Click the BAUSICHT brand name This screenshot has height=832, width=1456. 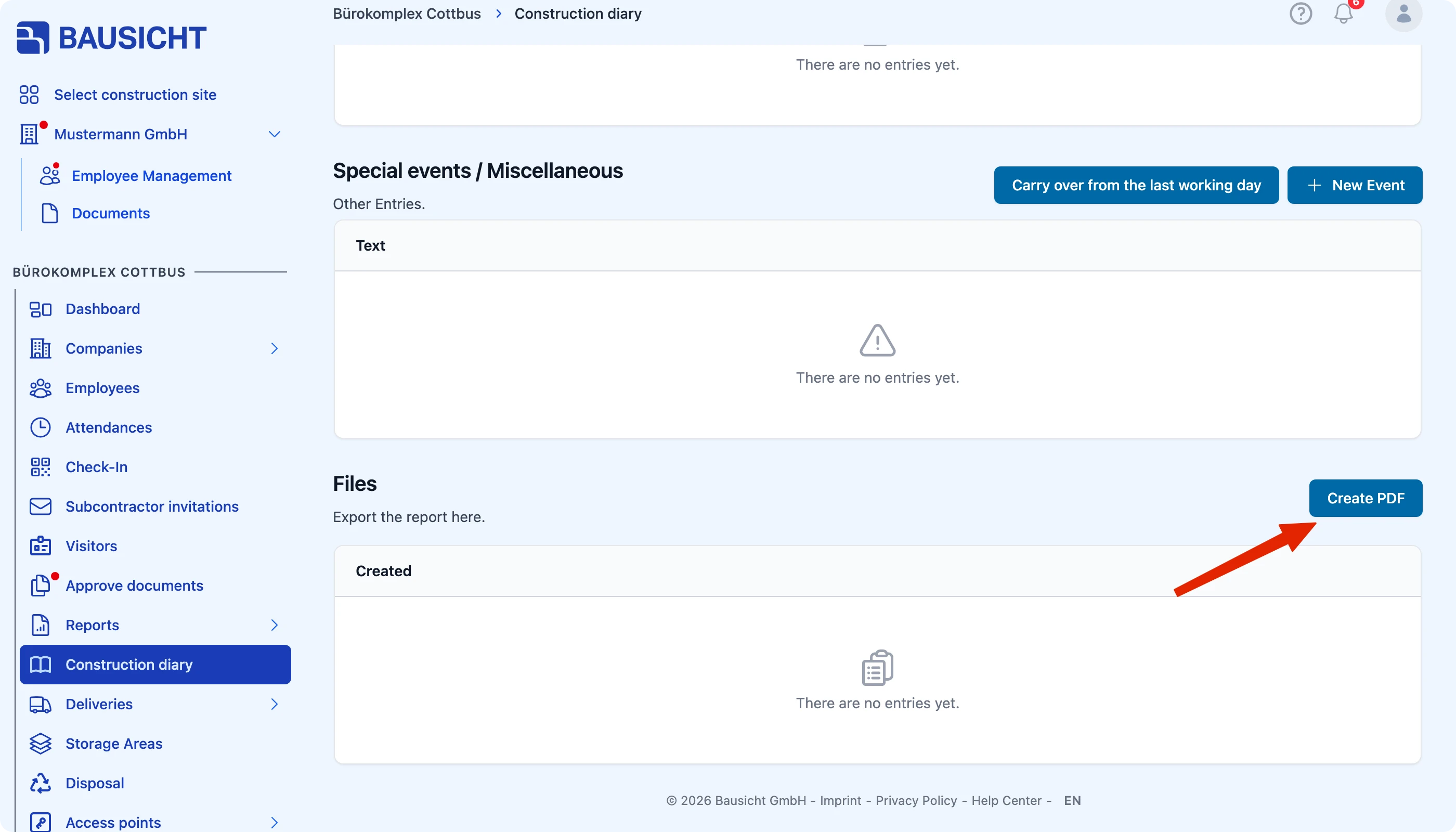point(133,38)
